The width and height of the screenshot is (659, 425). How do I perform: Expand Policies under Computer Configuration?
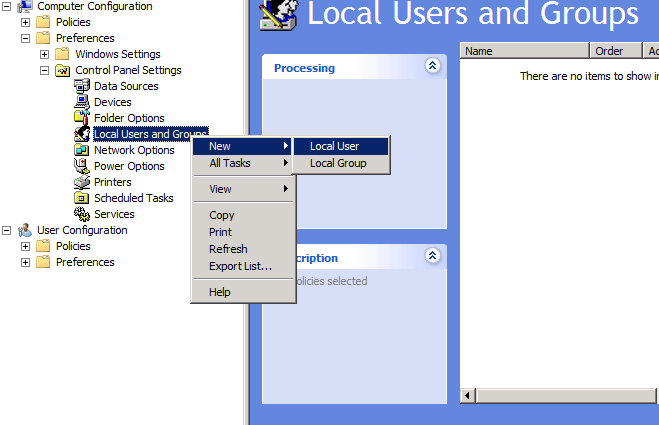pos(26,22)
